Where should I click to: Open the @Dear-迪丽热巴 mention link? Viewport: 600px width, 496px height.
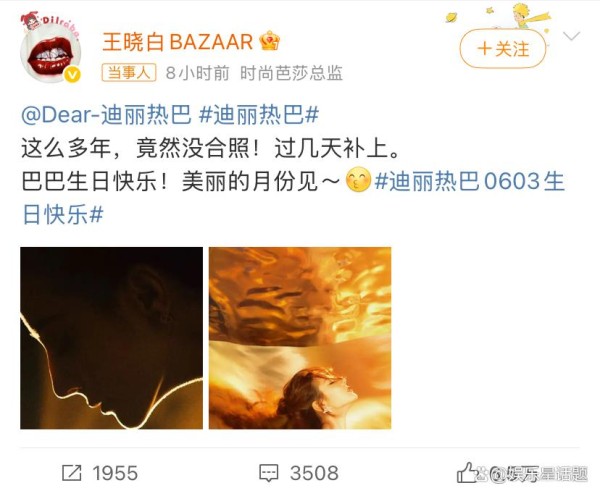106,114
